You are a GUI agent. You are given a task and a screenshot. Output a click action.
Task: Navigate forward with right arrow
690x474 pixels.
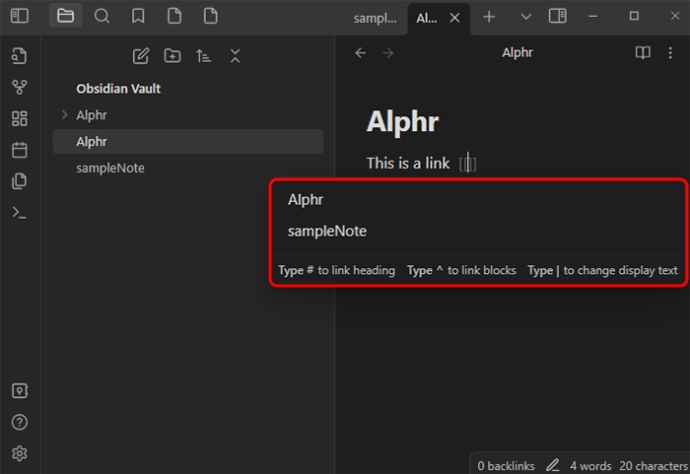388,53
